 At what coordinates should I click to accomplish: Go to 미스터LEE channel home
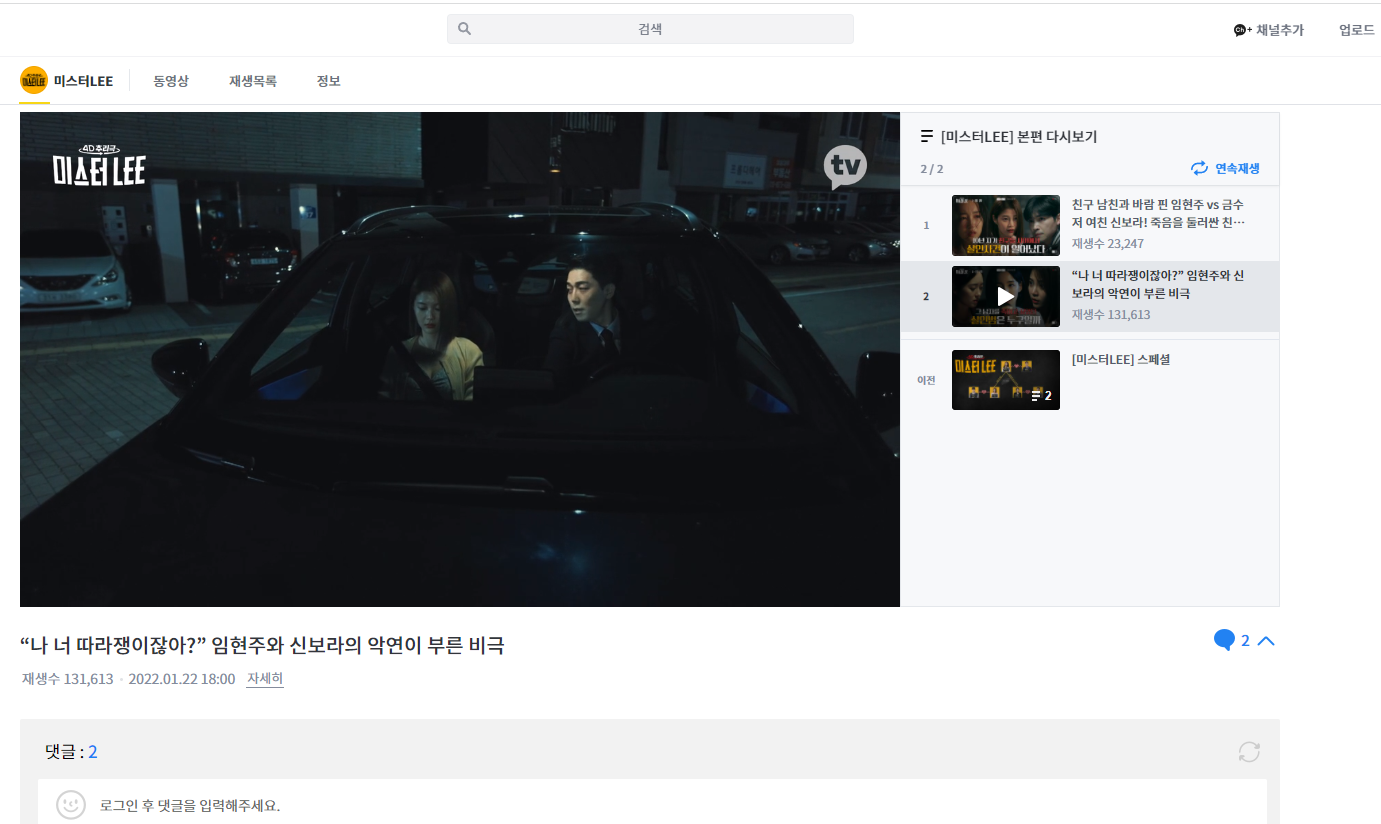[83, 81]
